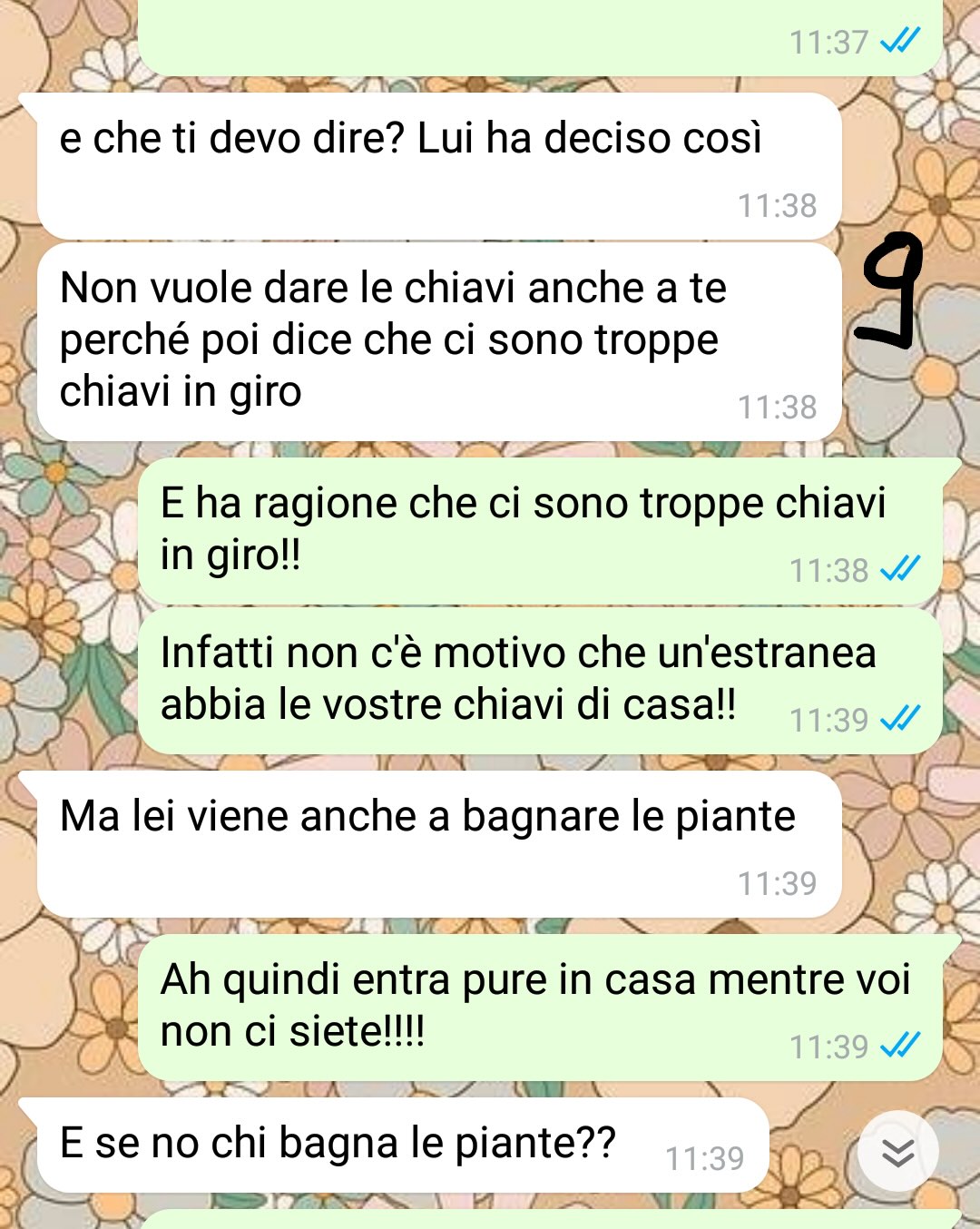Image resolution: width=980 pixels, height=1229 pixels.
Task: Select message 'E se no chi bagna le piante??'
Action: pos(403,1145)
